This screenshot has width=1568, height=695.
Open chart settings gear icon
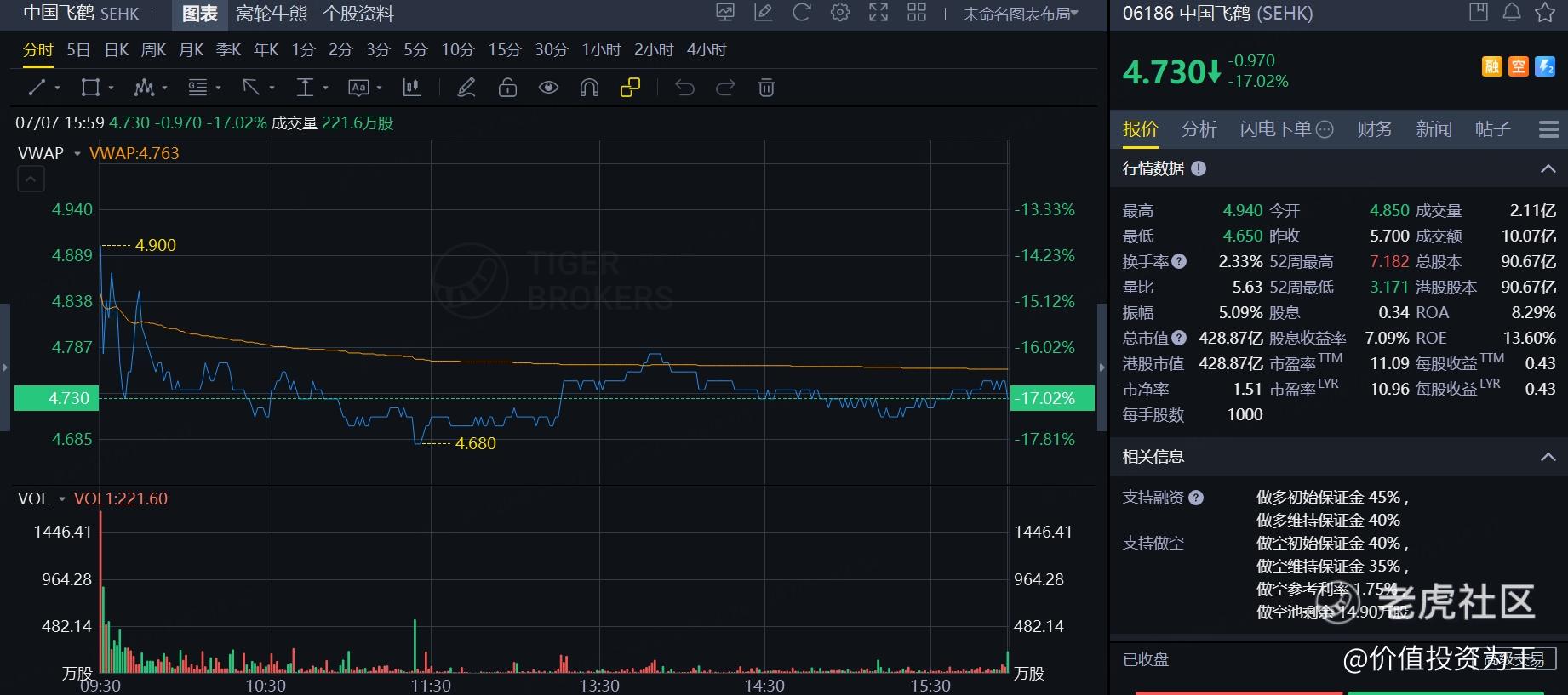pyautogui.click(x=840, y=13)
